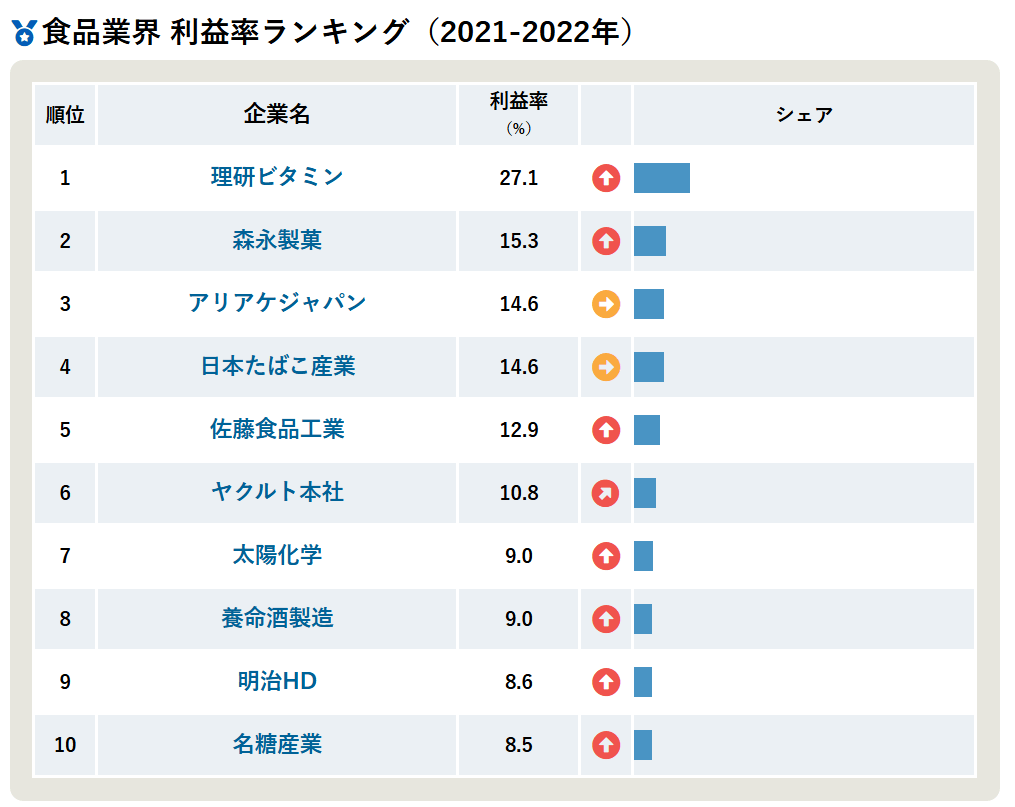Open the 理研ビタミン company link
This screenshot has height=807, width=1015.
click(x=276, y=178)
